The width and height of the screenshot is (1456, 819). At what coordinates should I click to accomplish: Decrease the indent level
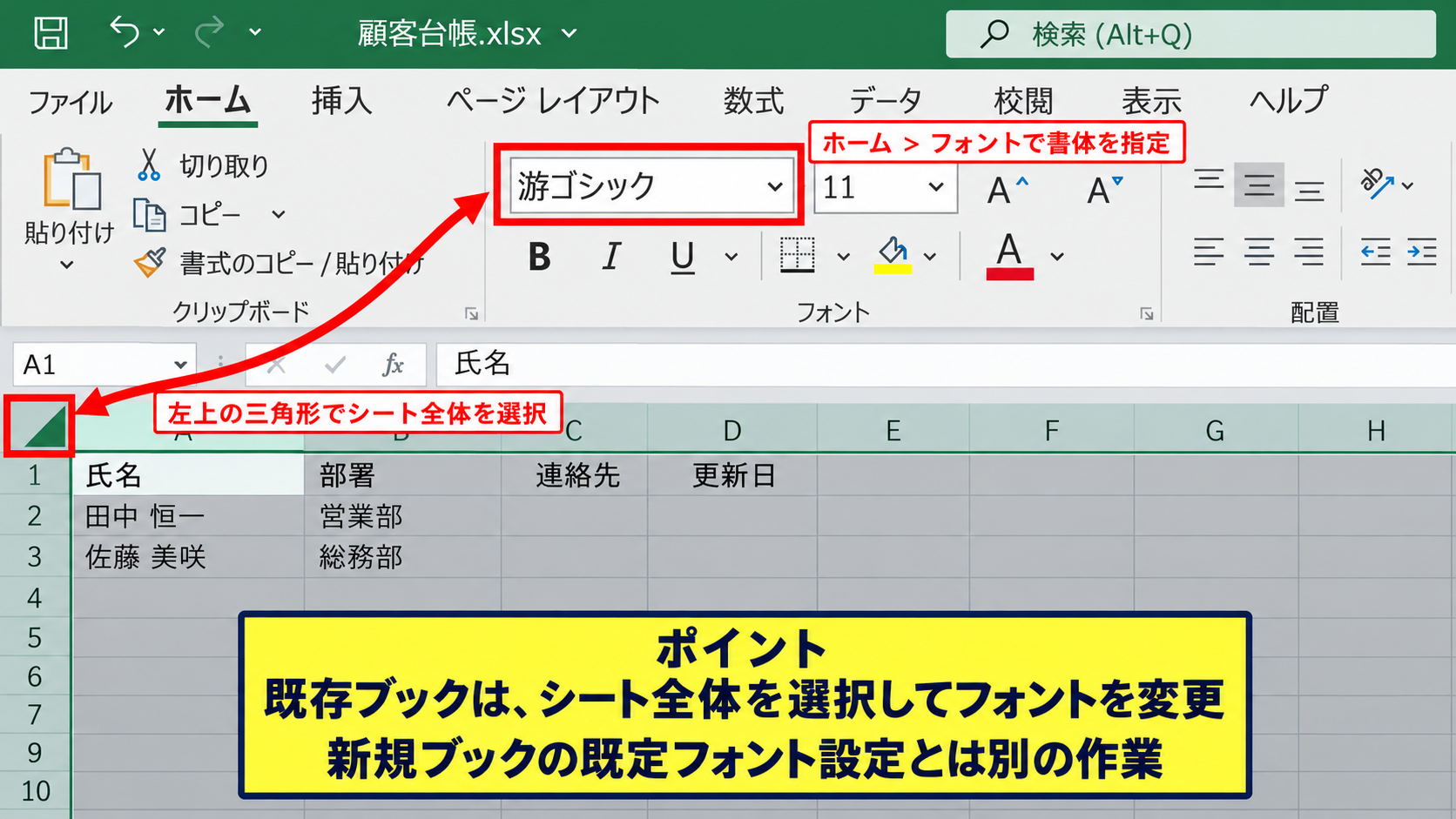pos(1375,252)
